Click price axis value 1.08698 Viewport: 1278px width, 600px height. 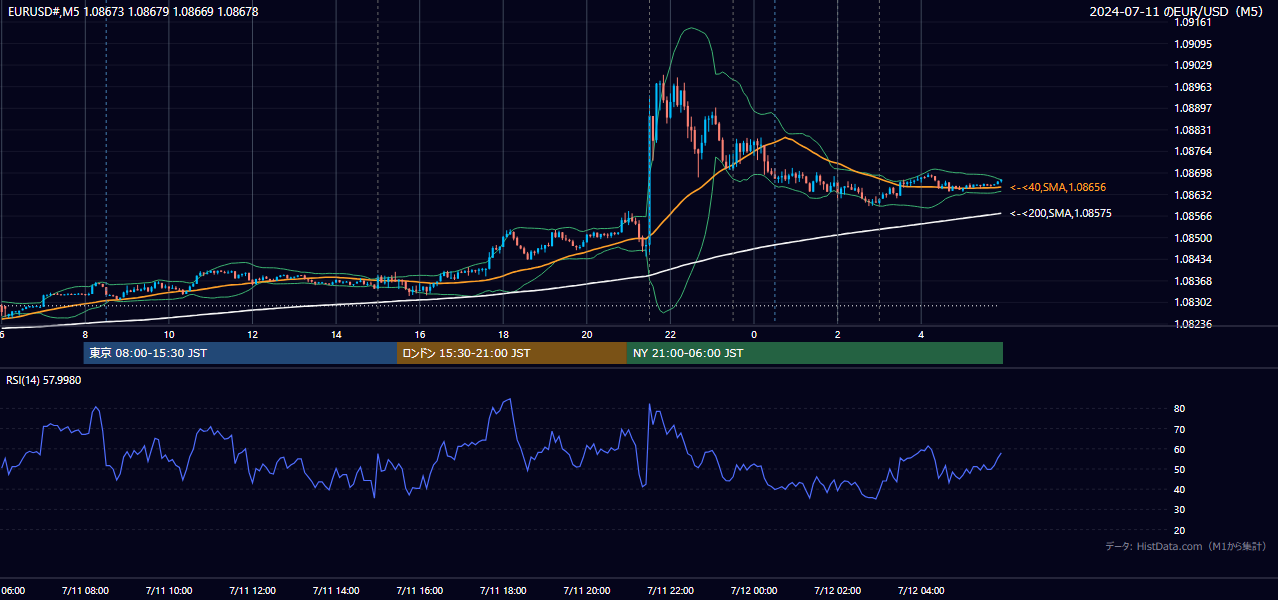(1192, 173)
